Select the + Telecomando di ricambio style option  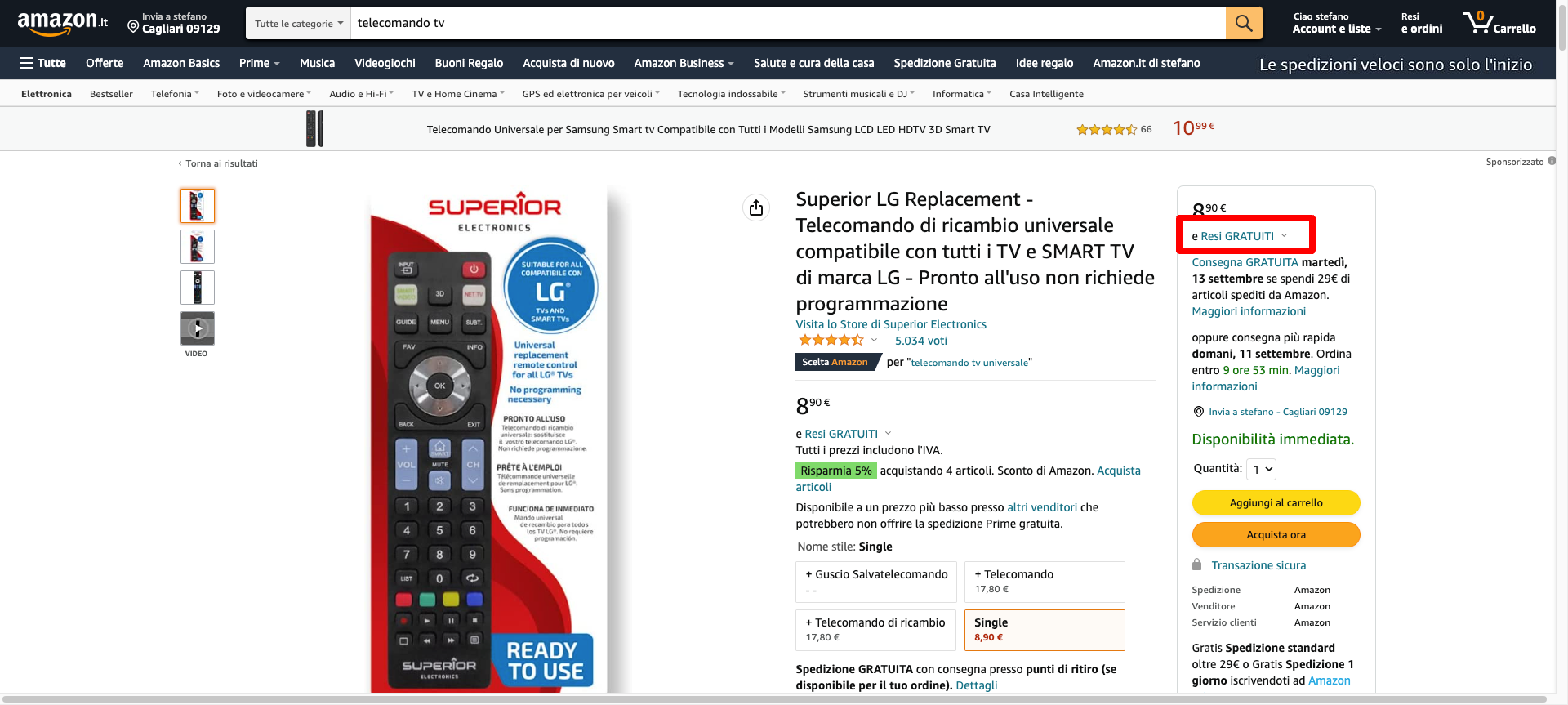click(x=876, y=630)
